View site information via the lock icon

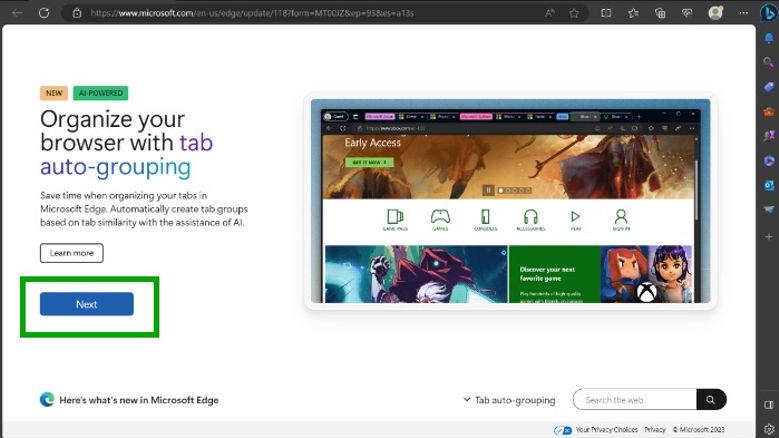tap(77, 13)
